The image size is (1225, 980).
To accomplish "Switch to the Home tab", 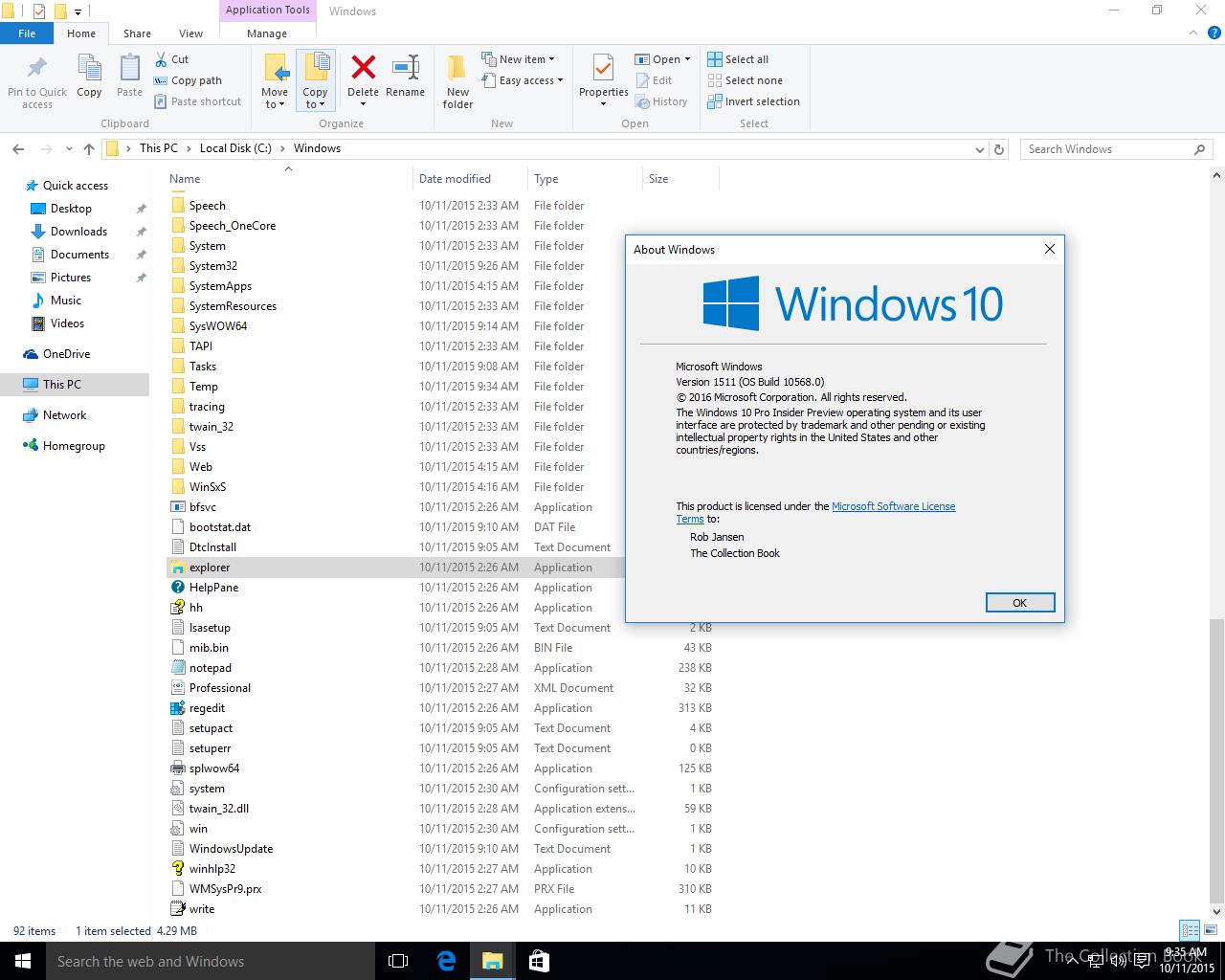I will pos(81,33).
